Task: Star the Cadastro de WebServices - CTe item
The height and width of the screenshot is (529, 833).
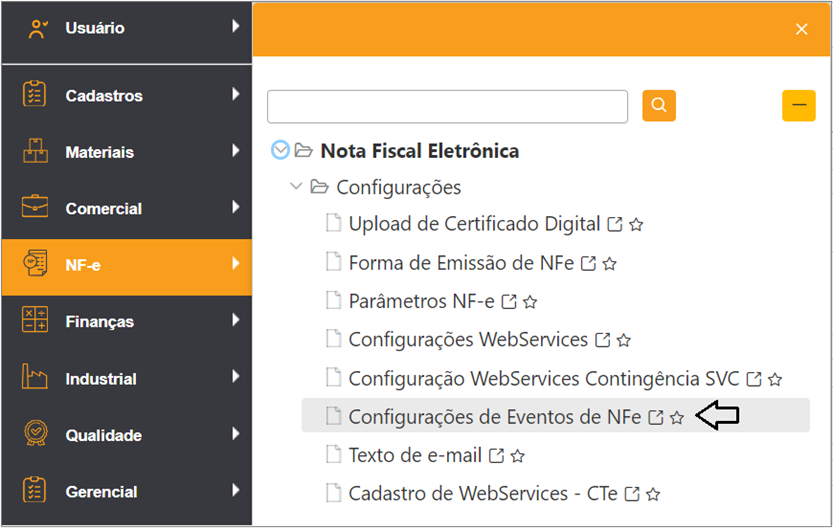Action: 653,494
